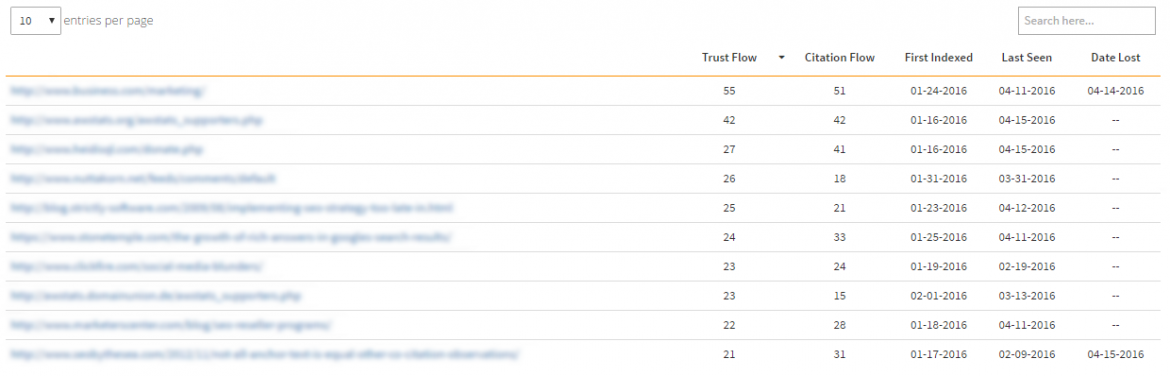Open the stonetemple.com rich answers link
Viewport: 1170px width, 376px height.
[231, 237]
